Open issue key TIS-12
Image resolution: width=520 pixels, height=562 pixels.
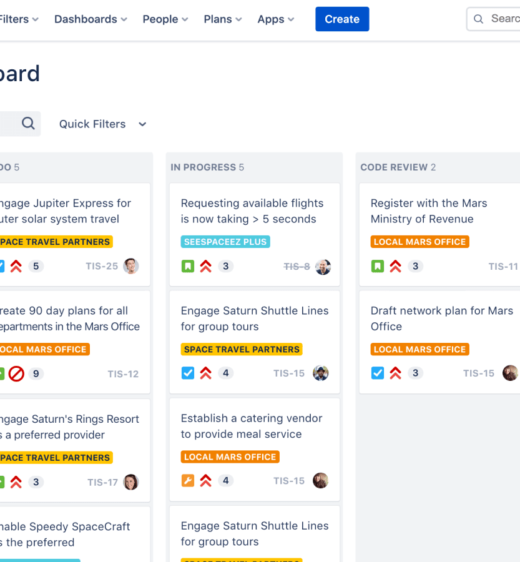[123, 374]
